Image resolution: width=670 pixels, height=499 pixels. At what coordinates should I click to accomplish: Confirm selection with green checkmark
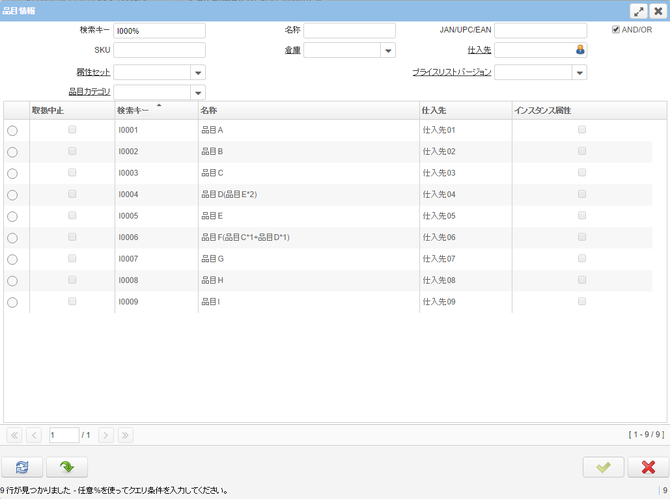pyautogui.click(x=603, y=467)
